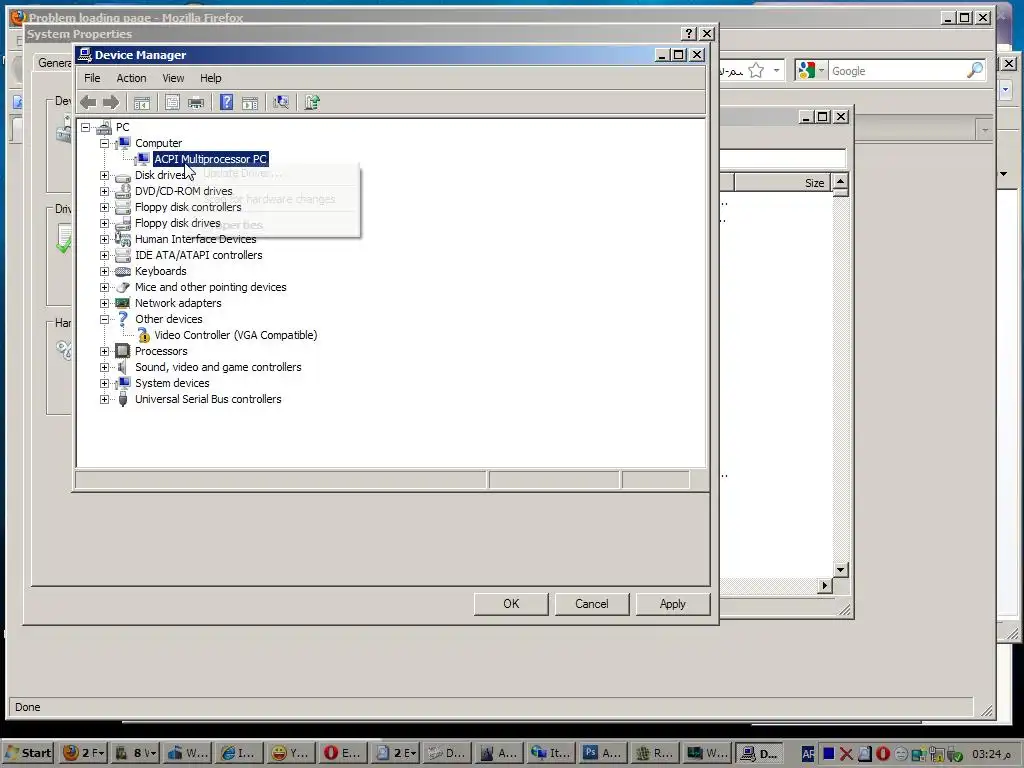
Task: Click into the Google search field in Firefox
Action: tap(896, 71)
